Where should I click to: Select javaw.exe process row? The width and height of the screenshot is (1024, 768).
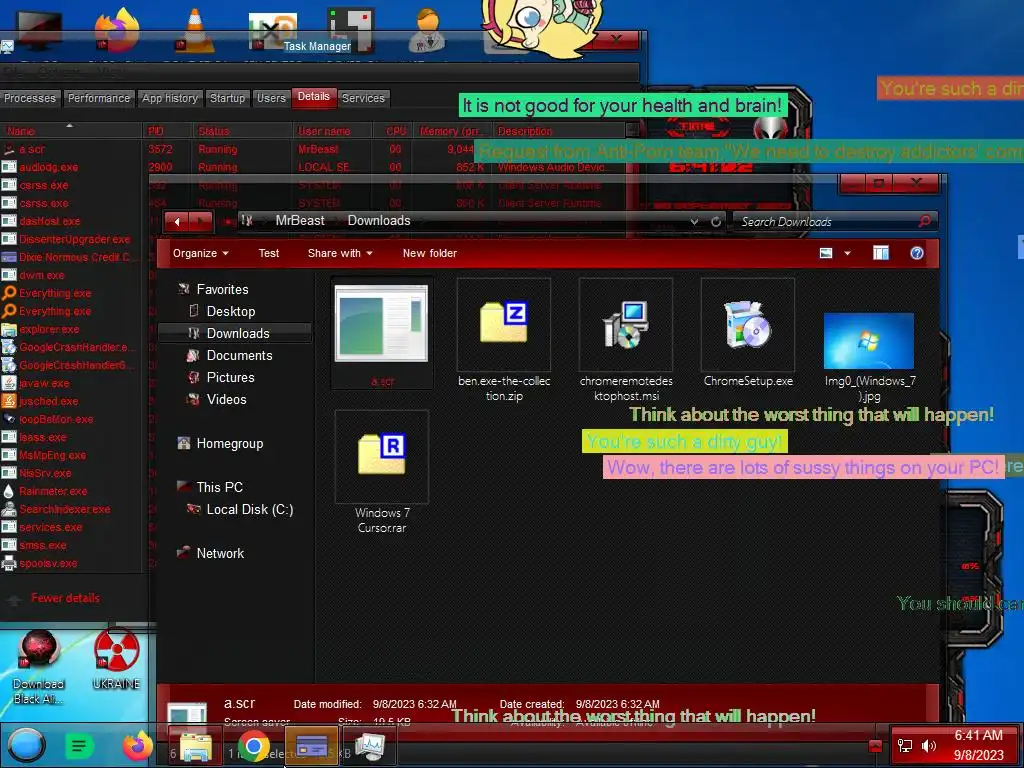72,383
